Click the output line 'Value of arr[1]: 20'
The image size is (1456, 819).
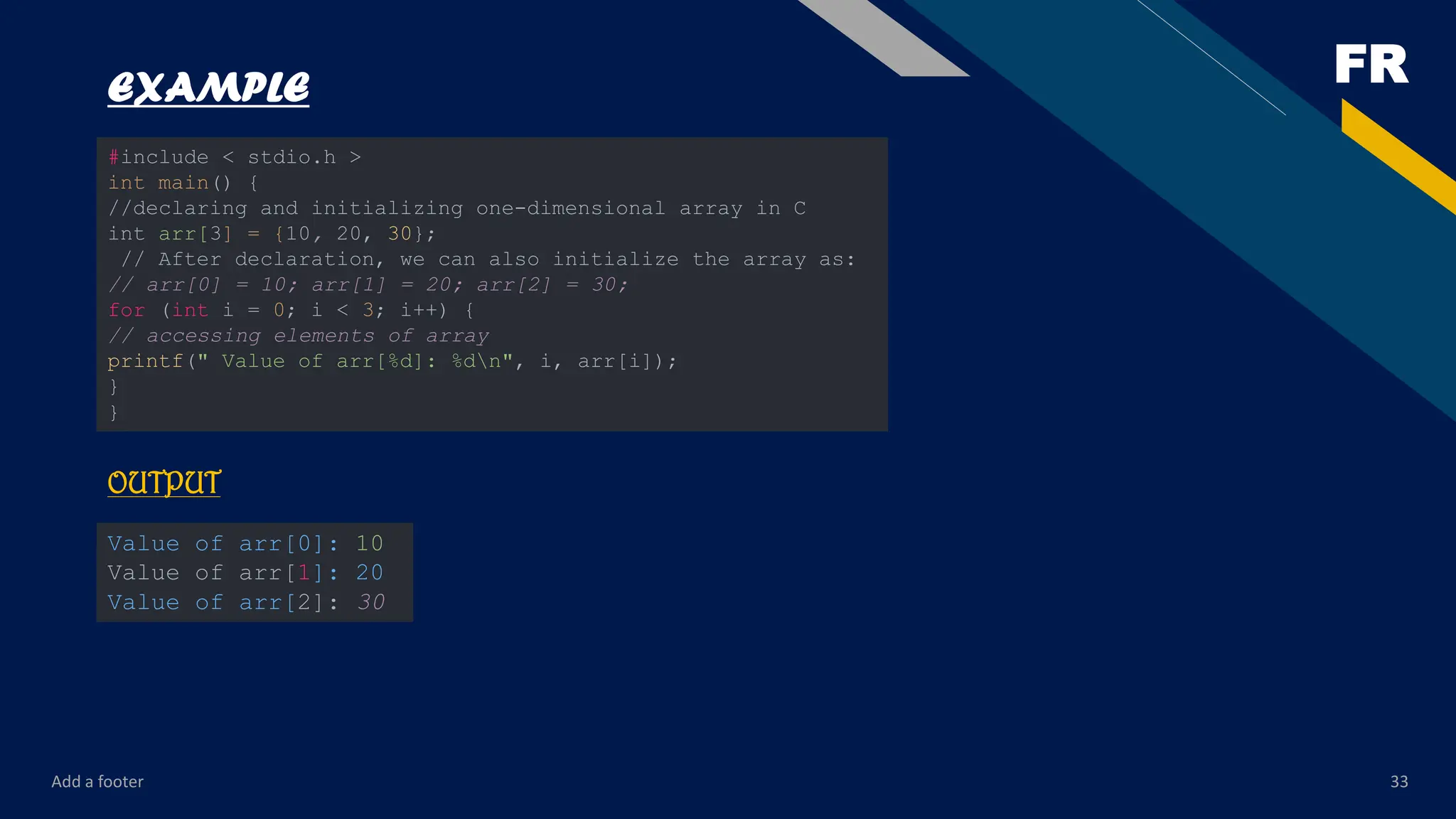(x=245, y=572)
